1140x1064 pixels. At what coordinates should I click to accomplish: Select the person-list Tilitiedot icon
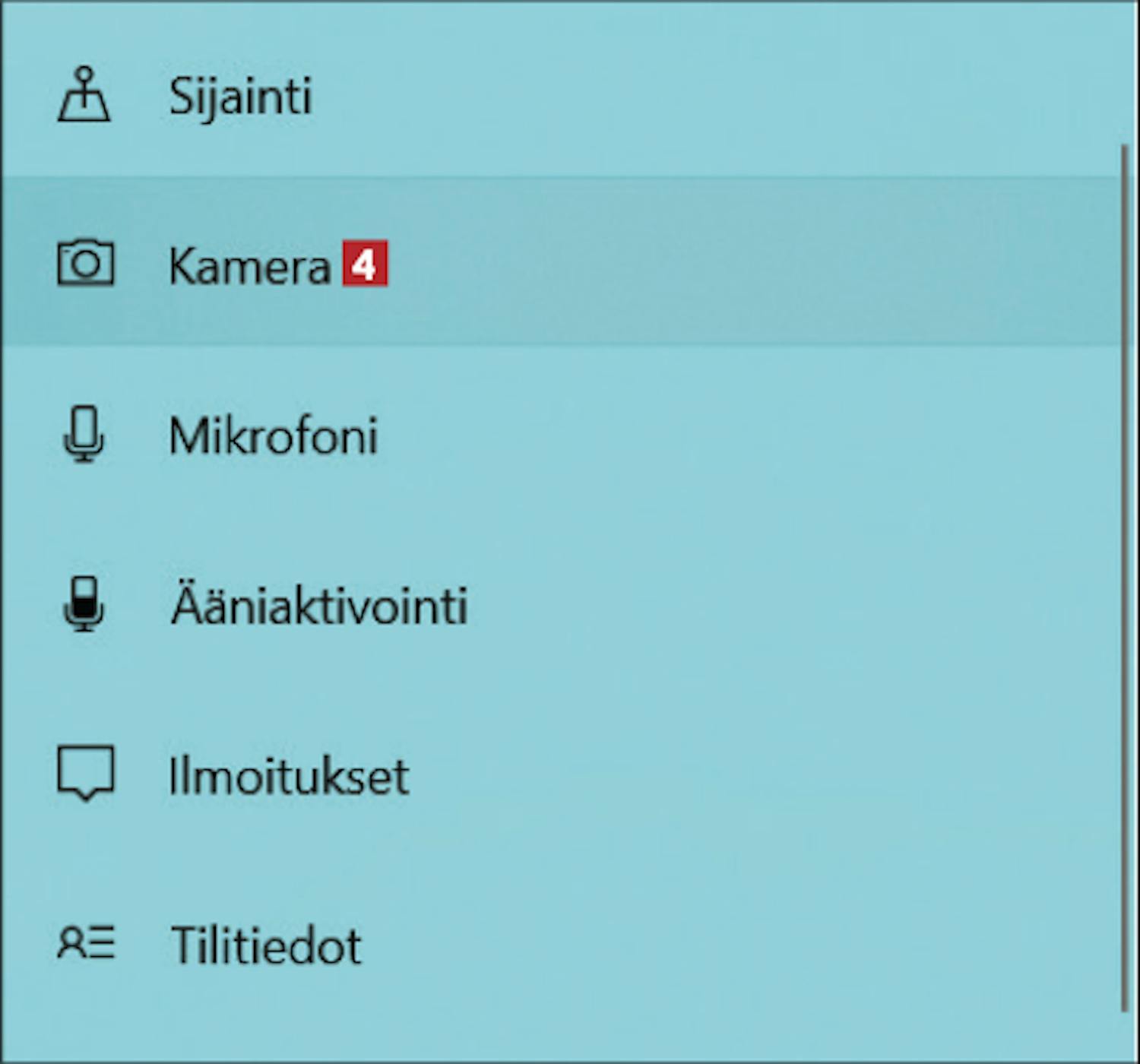pyautogui.click(x=85, y=943)
